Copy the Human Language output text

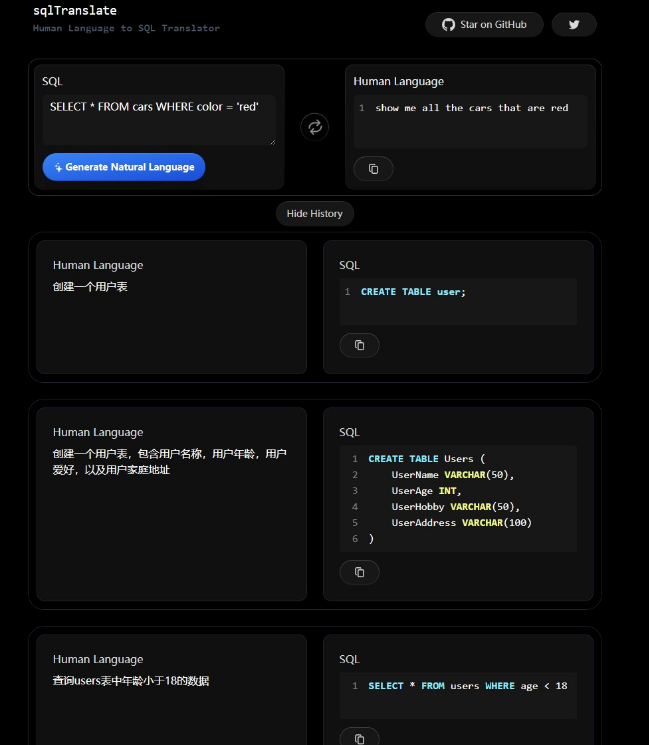(x=373, y=169)
